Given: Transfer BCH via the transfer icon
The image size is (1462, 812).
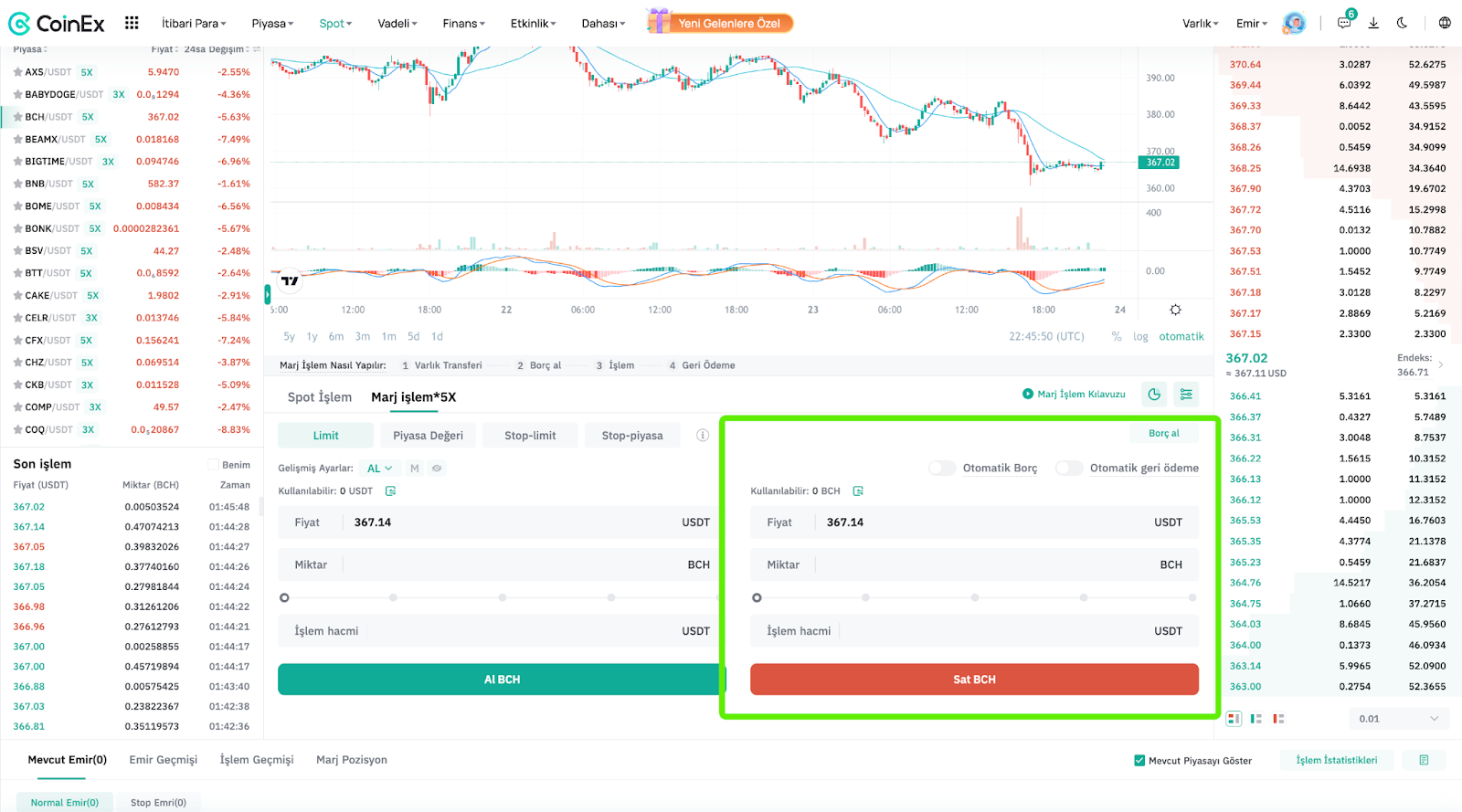Looking at the screenshot, I should pyautogui.click(x=858, y=491).
